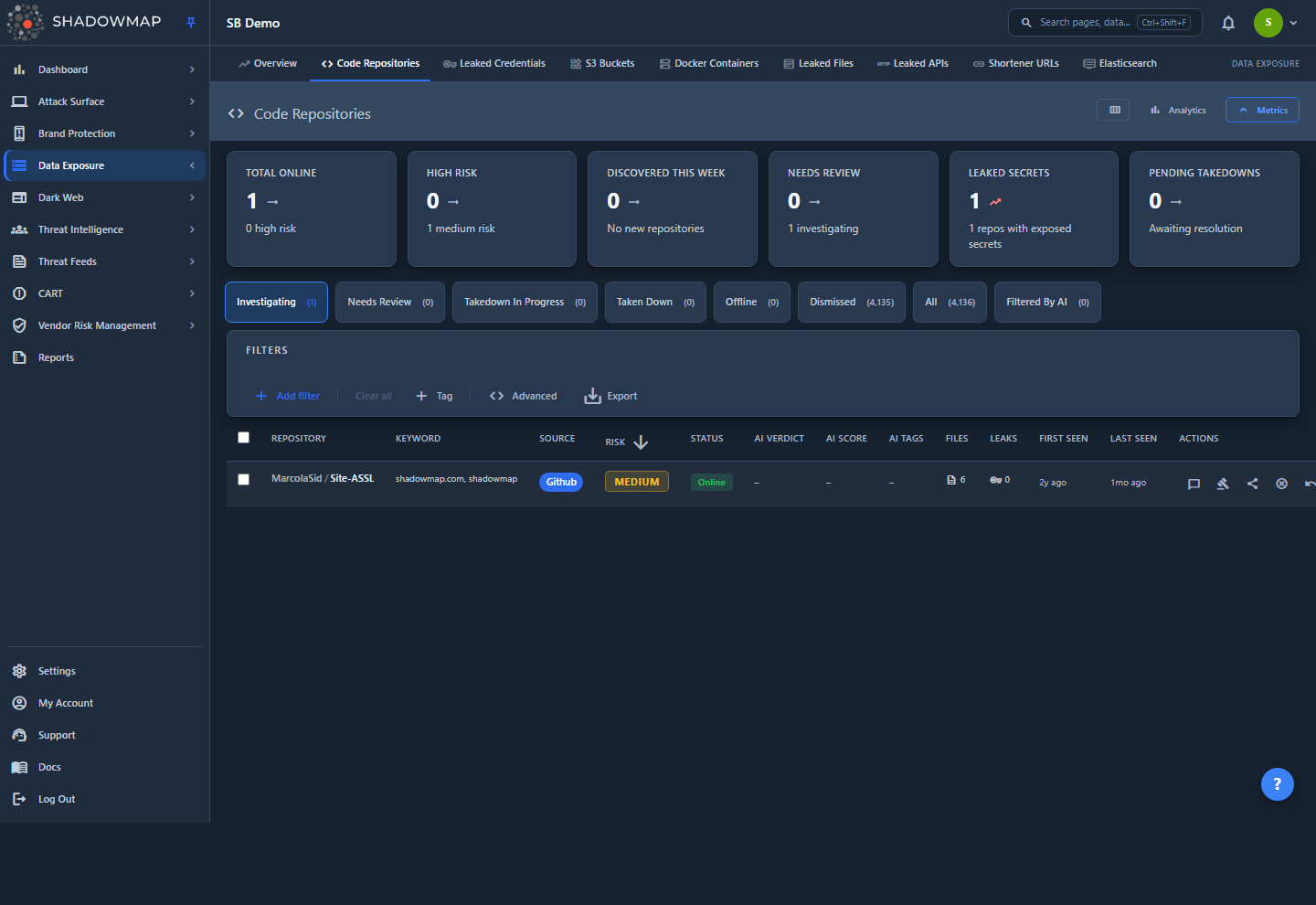The image size is (1316, 905).
Task: Select the Taken Down status filter
Action: pos(655,303)
